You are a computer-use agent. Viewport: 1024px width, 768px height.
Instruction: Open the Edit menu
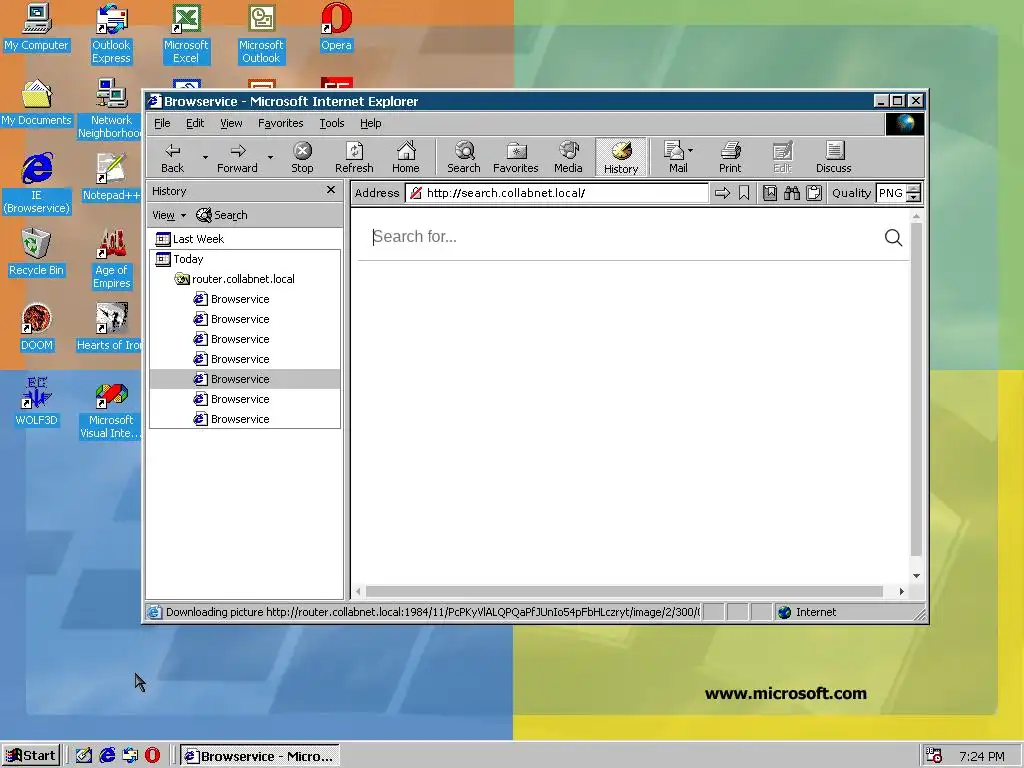pos(195,123)
